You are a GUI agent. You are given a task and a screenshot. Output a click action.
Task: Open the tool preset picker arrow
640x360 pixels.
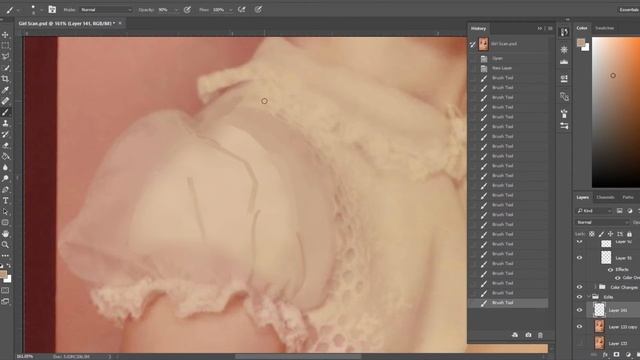(18, 10)
